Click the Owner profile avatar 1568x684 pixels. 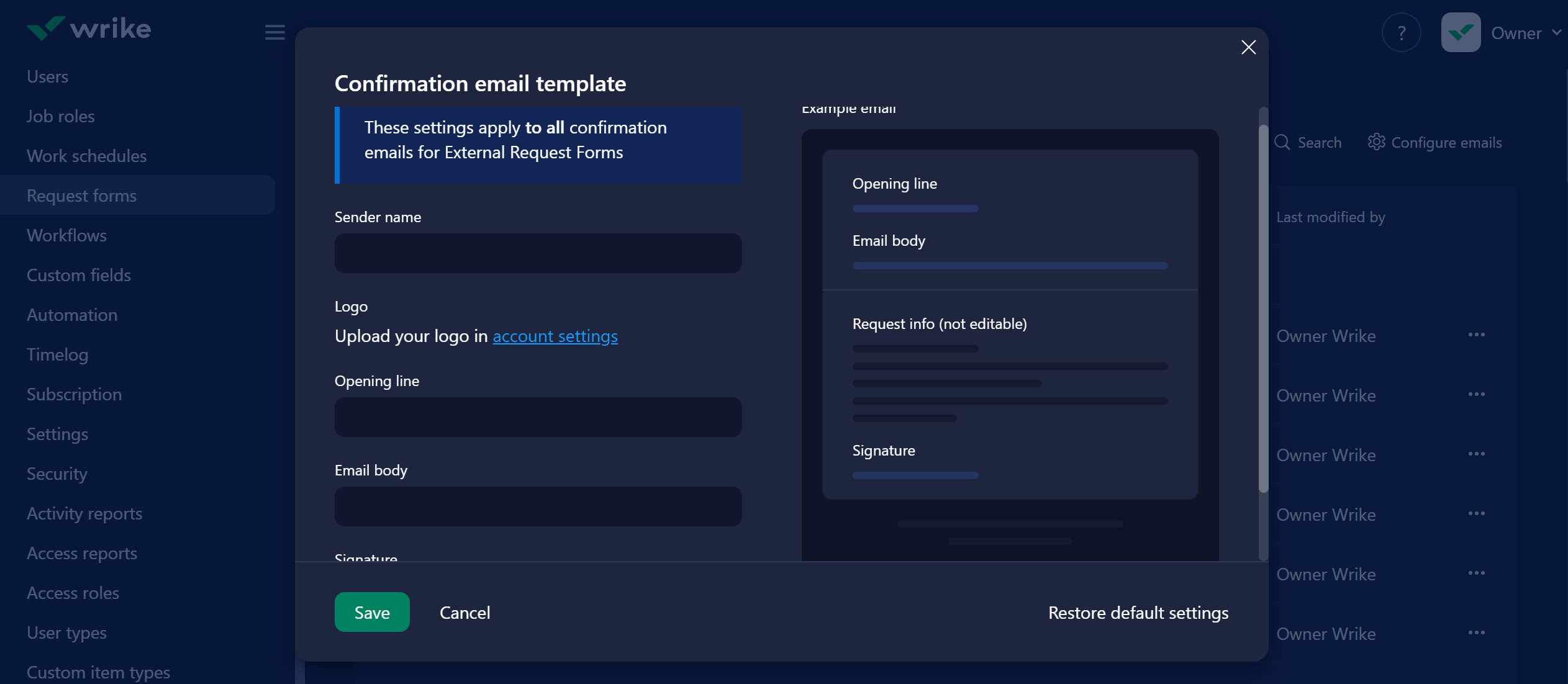coord(1461,33)
